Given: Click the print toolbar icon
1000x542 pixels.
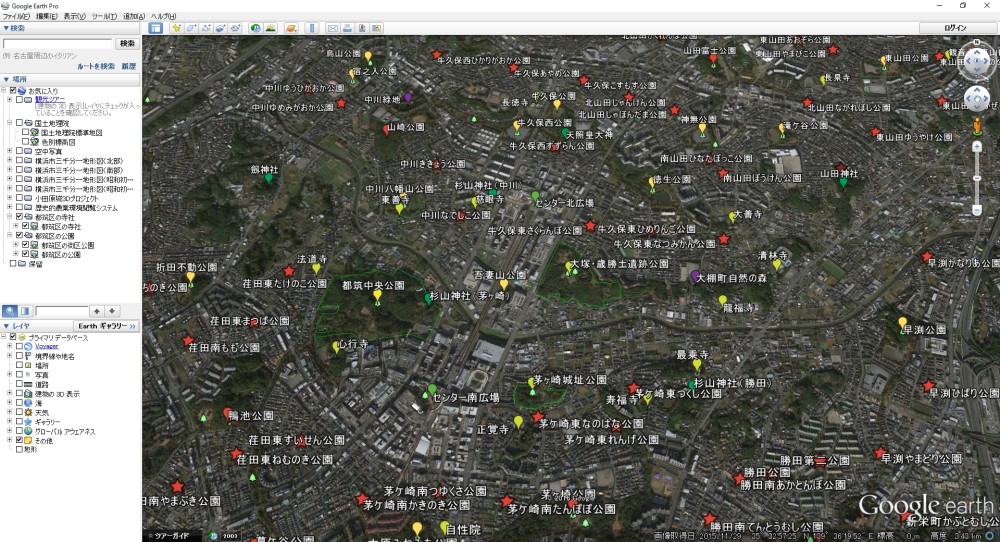Looking at the screenshot, I should (347, 28).
